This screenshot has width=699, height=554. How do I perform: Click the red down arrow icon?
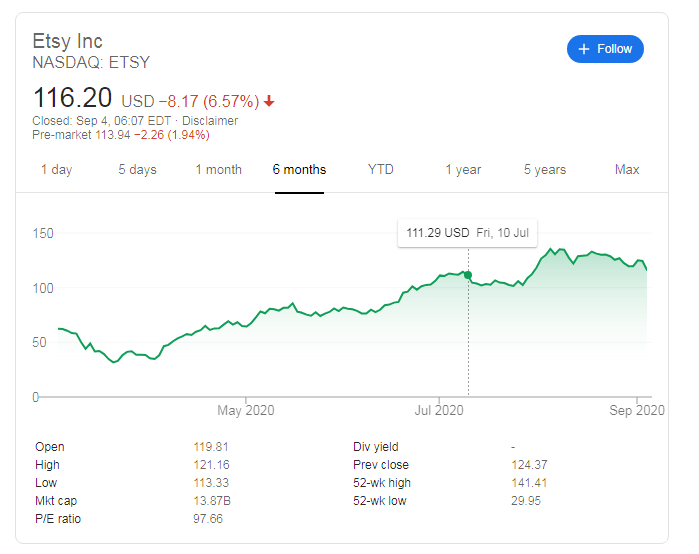coord(269,102)
